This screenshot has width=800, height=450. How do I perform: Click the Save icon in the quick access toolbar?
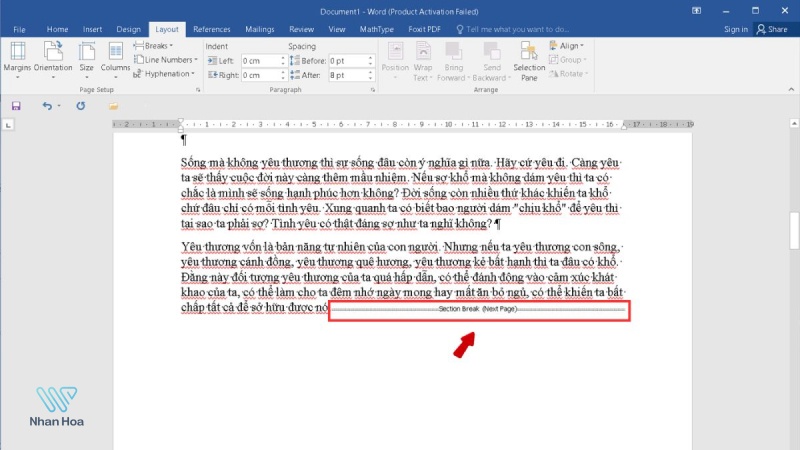tap(16, 106)
